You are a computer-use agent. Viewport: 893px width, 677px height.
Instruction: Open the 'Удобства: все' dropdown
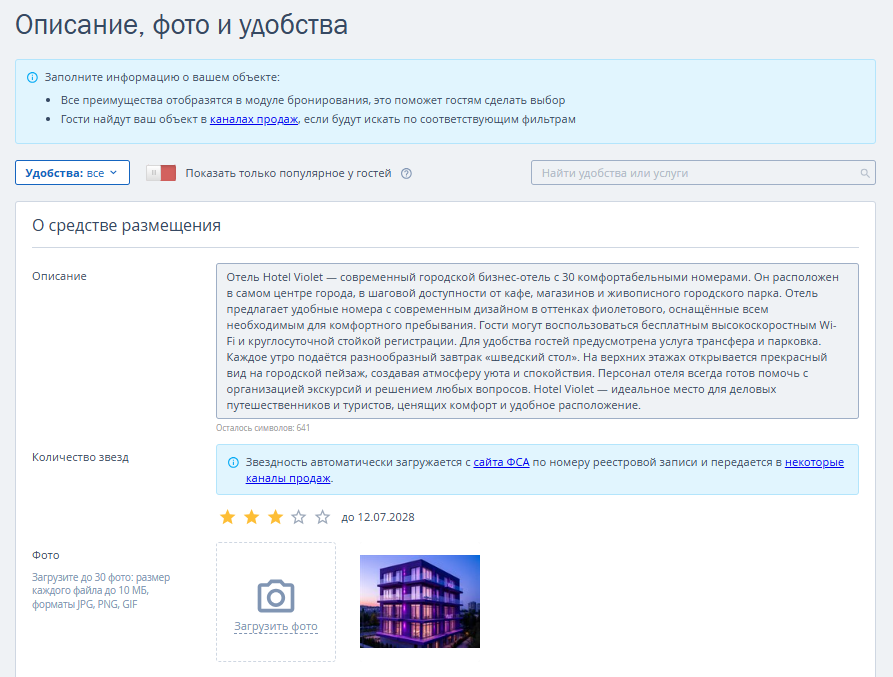click(72, 173)
